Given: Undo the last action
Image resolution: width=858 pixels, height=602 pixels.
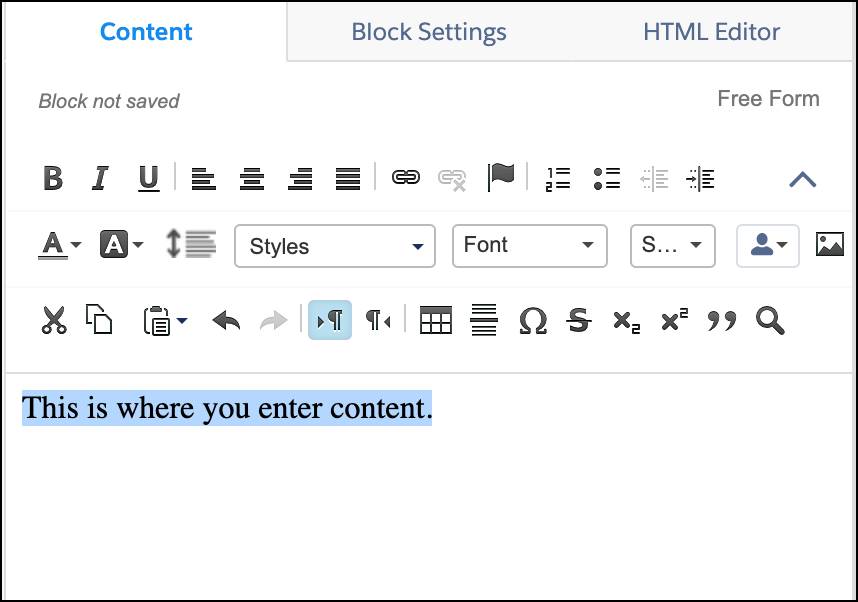Looking at the screenshot, I should pos(227,321).
